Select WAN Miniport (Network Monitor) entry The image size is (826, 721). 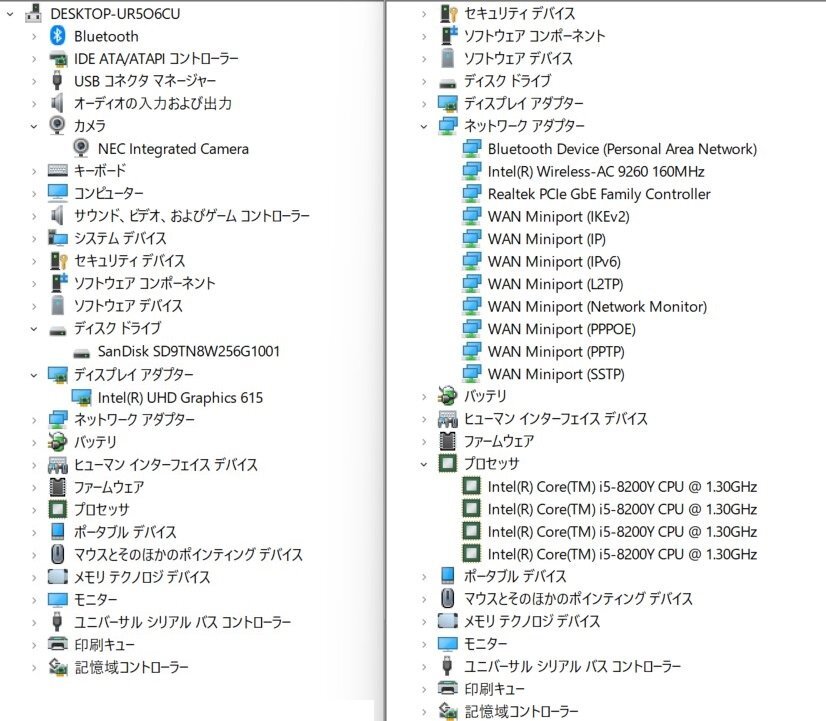coord(597,307)
